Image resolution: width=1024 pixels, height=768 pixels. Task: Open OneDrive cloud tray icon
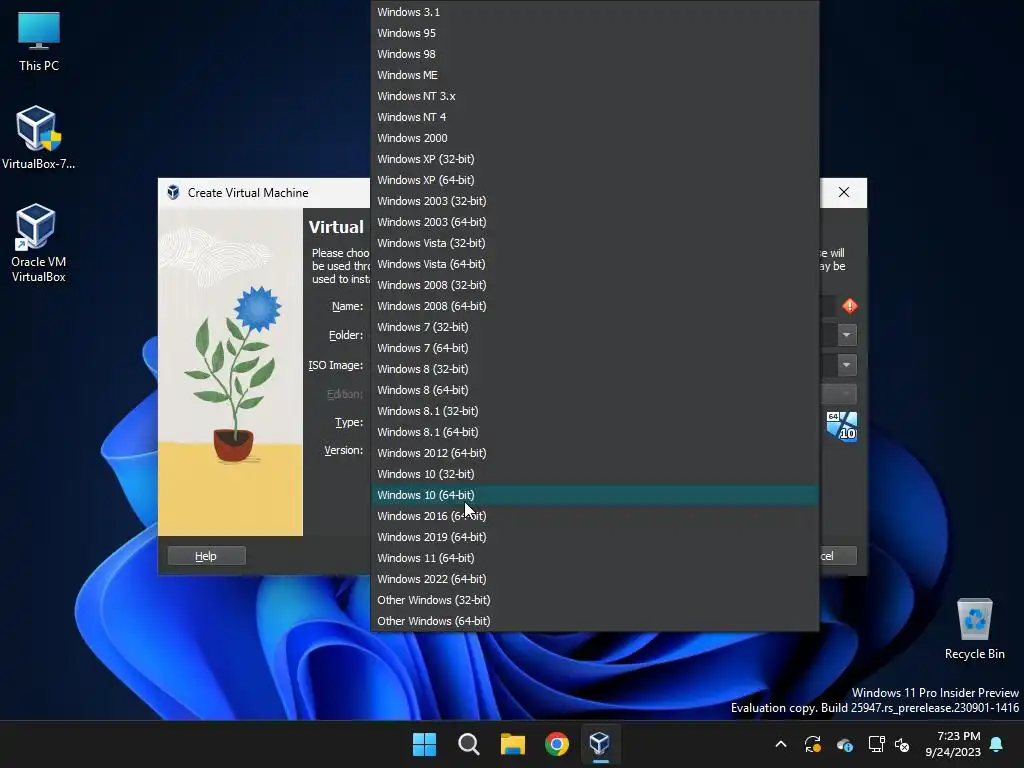844,744
